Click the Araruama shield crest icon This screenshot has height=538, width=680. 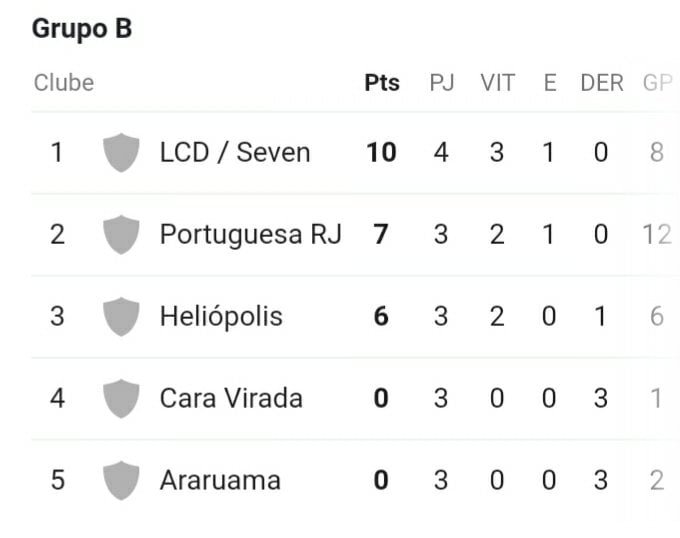click(121, 480)
